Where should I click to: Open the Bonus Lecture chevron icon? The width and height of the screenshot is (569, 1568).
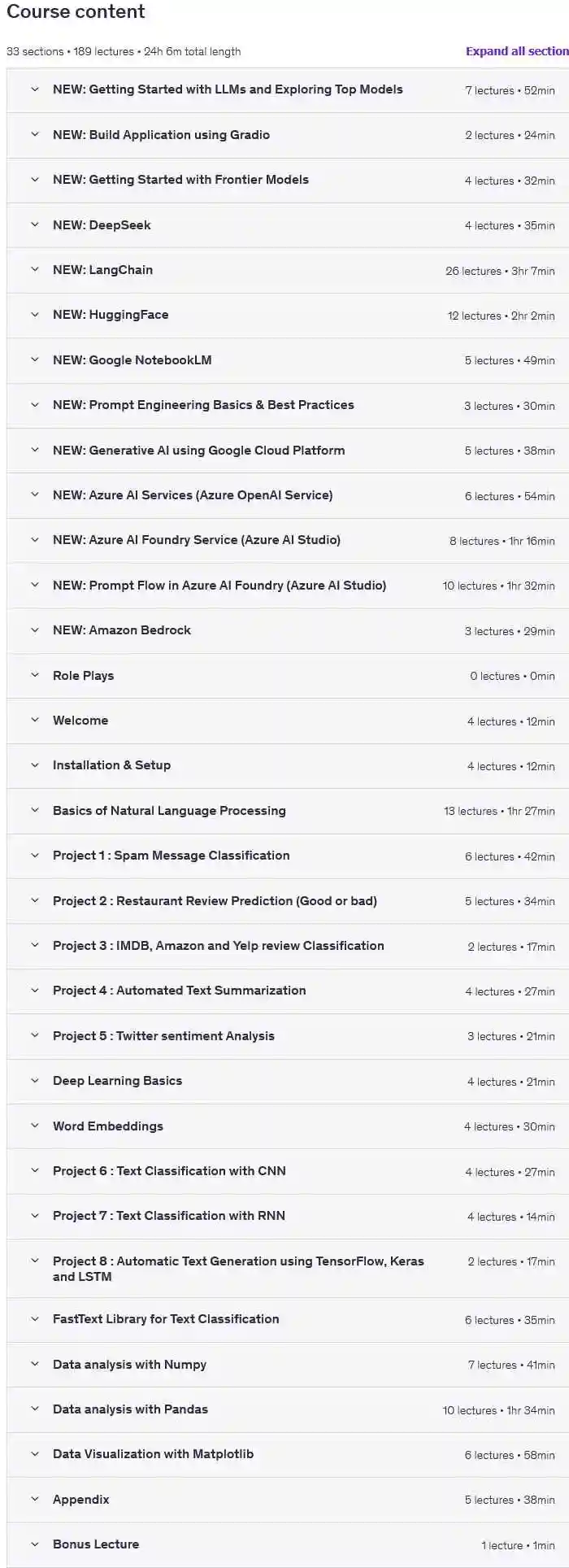[35, 1544]
